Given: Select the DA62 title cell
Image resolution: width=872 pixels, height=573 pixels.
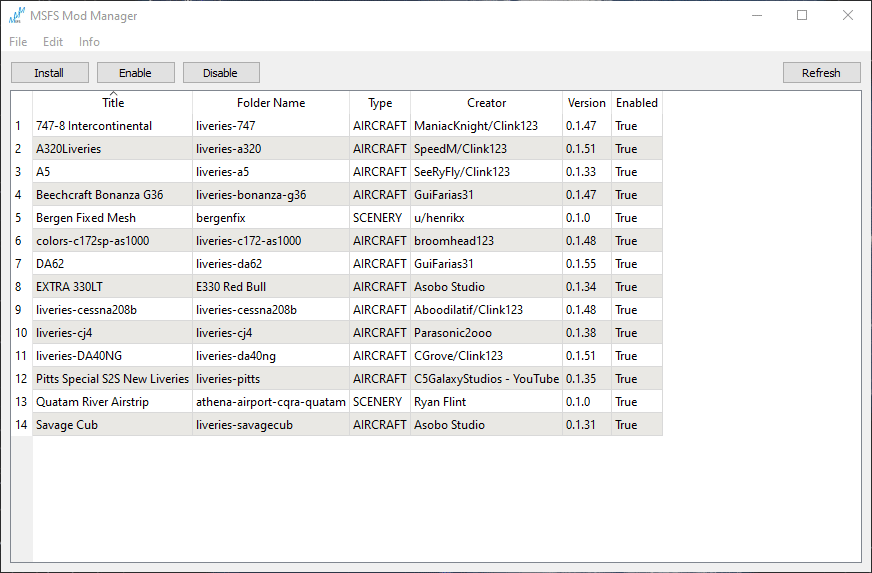Looking at the screenshot, I should click(113, 264).
